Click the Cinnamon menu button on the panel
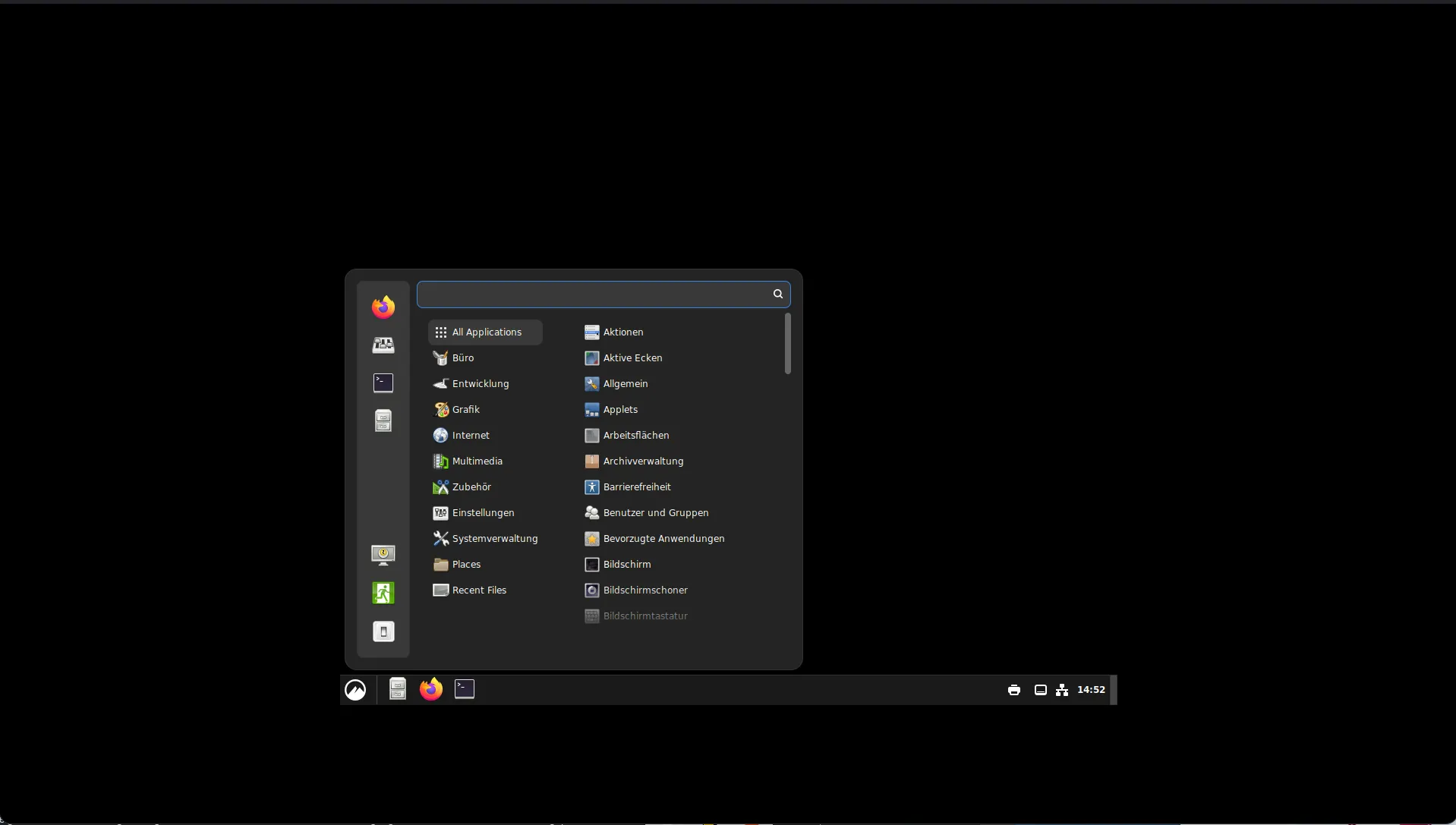Screen dimensions: 1456x825 pos(355,690)
